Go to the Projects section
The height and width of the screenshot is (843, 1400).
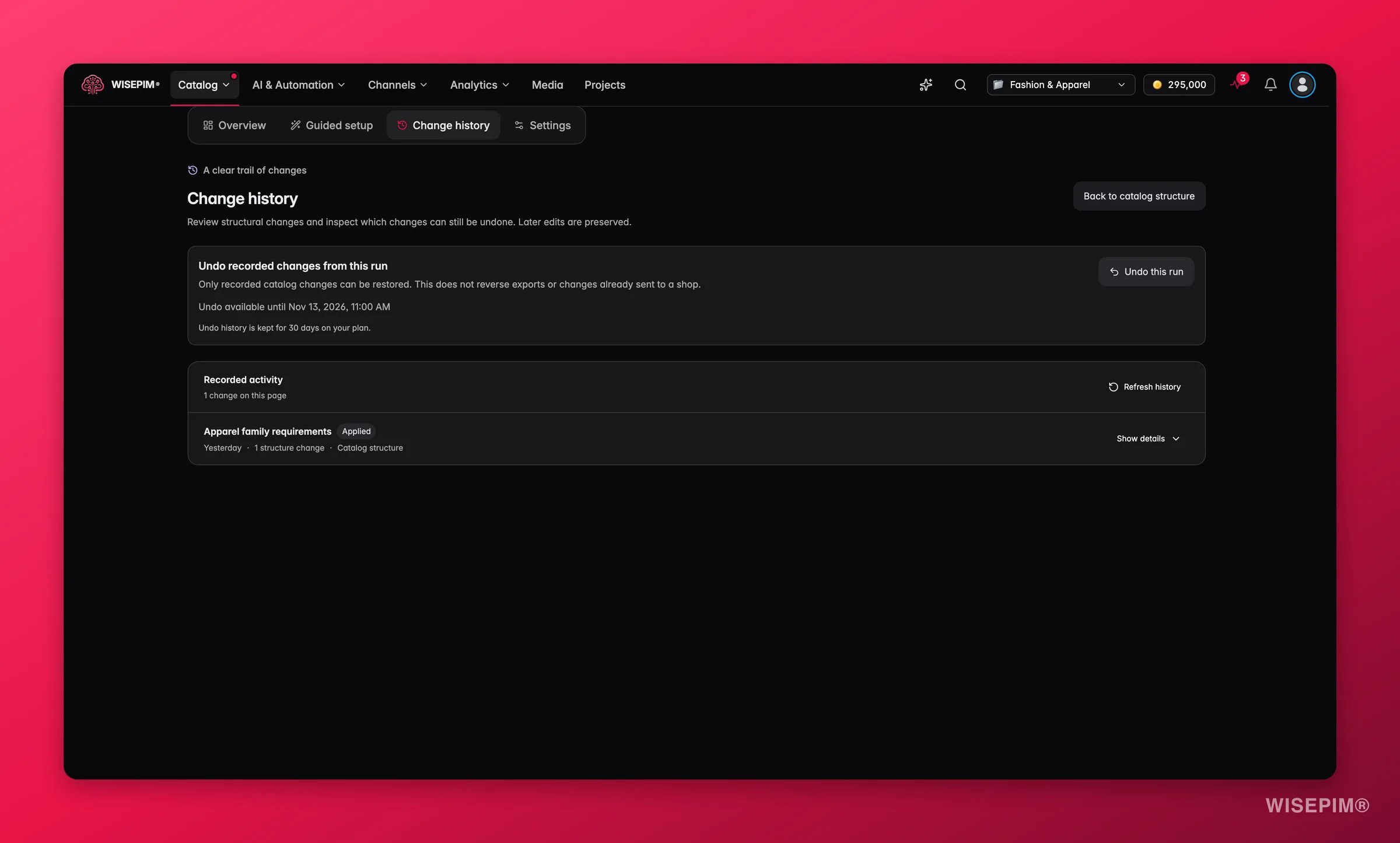pos(604,85)
